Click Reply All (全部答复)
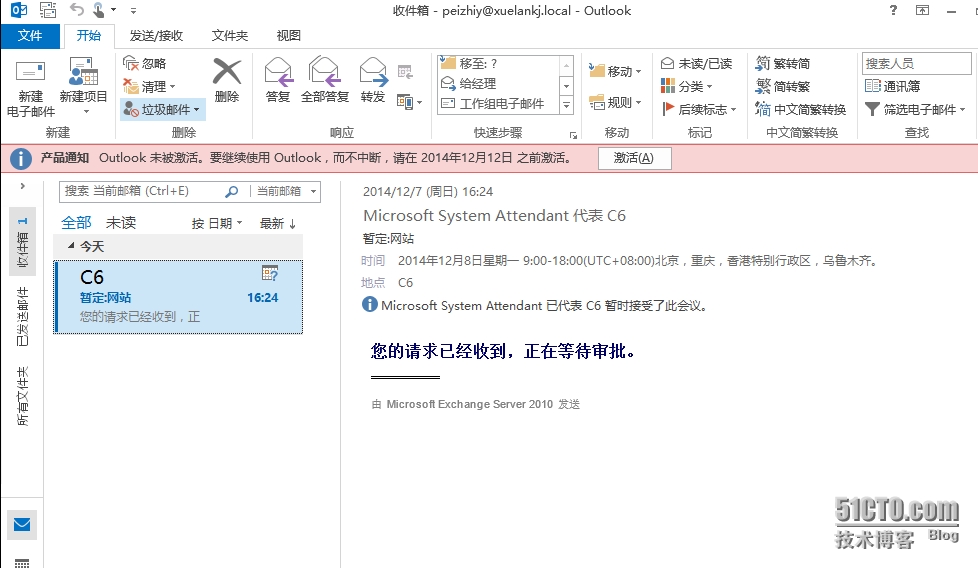 [324, 80]
